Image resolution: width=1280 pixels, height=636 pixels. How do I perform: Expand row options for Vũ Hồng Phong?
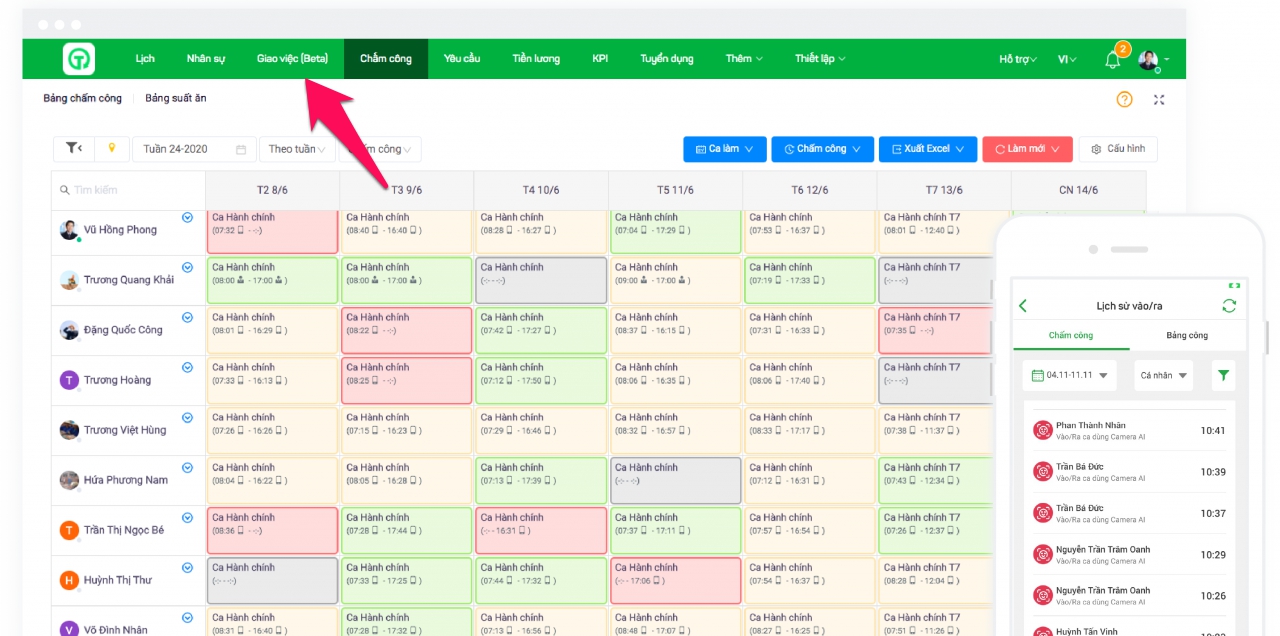[187, 218]
